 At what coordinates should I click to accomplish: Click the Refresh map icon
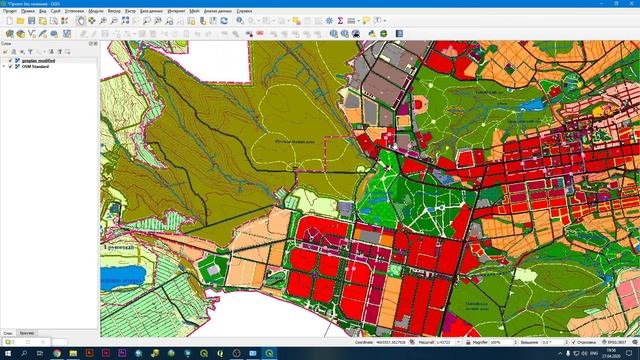224,21
